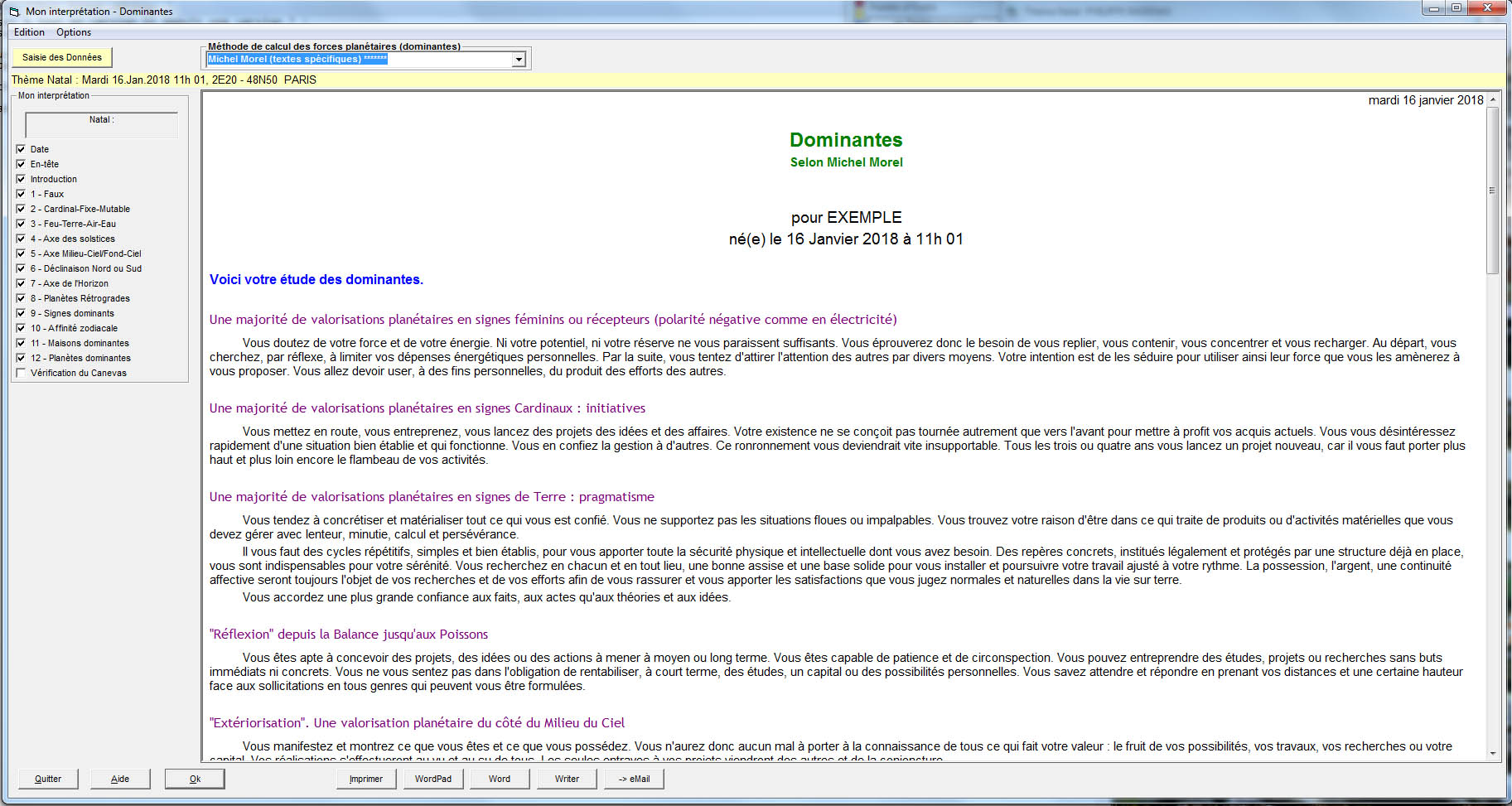This screenshot has width=1512, height=806.
Task: Click the document scrollbar down arrow
Action: (x=1493, y=754)
